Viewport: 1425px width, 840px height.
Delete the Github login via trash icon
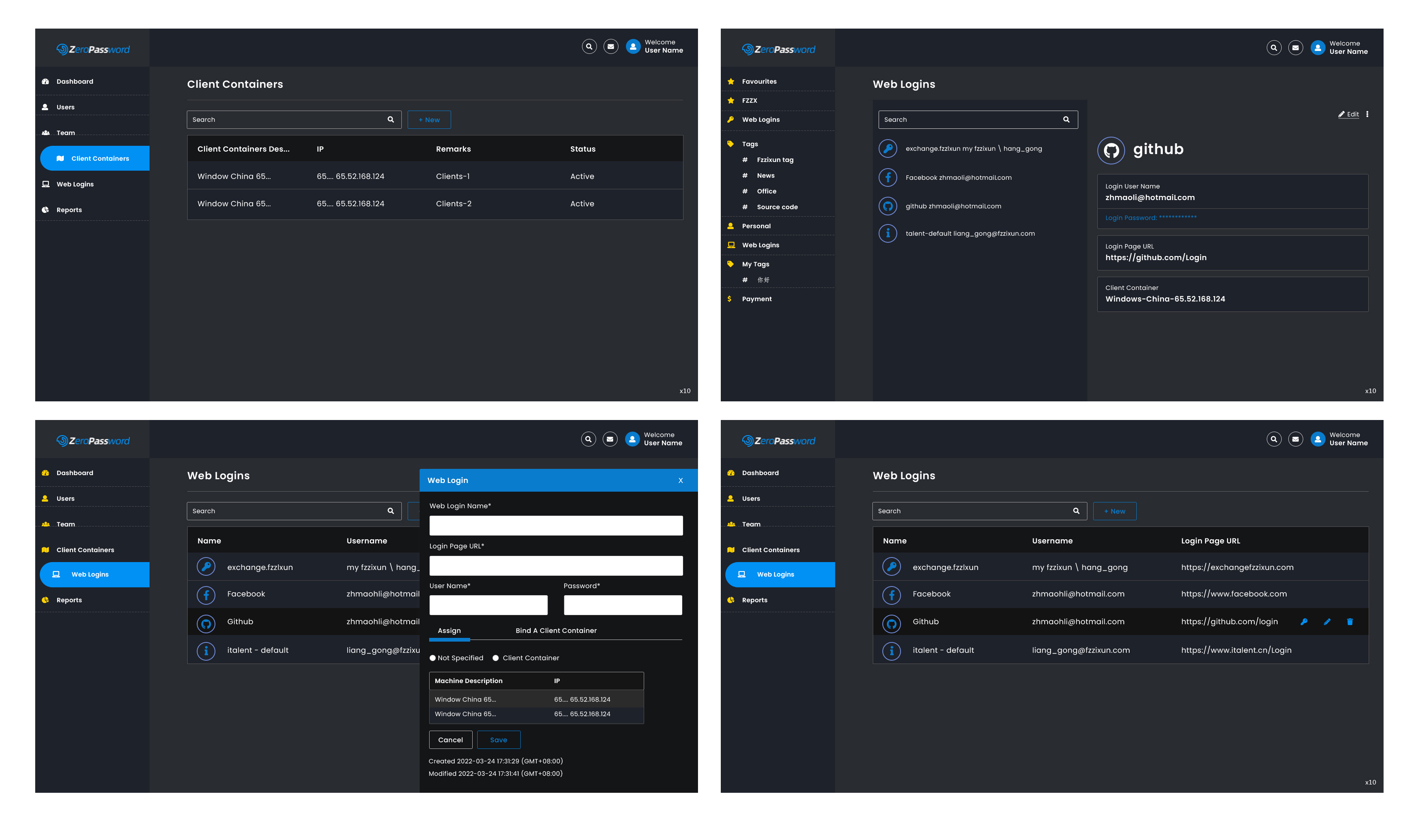point(1350,622)
